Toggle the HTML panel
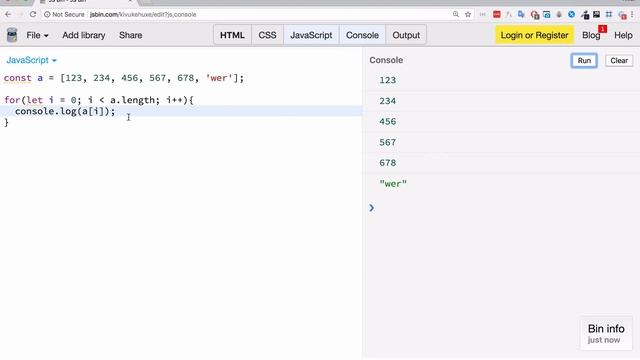This screenshot has width=640, height=360. (232, 35)
